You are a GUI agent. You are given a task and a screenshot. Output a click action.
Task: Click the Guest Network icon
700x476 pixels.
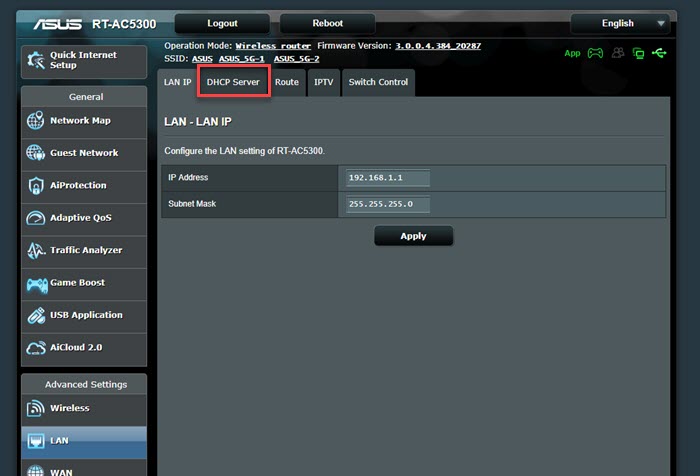pyautogui.click(x=36, y=153)
